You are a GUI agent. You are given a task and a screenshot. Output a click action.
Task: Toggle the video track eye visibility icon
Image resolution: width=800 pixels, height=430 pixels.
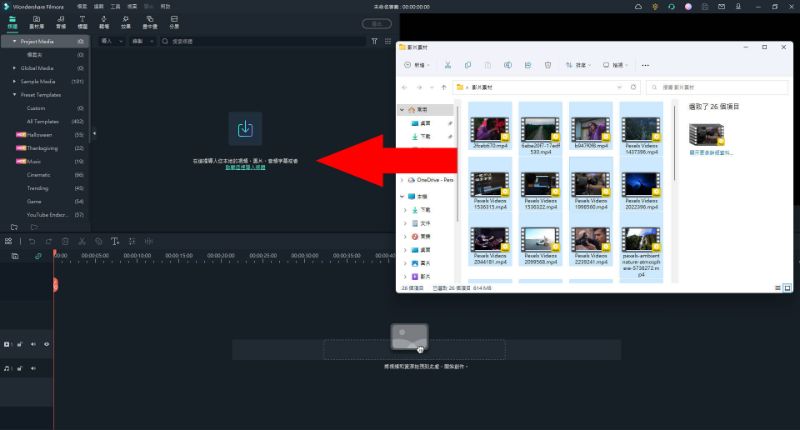click(x=46, y=344)
